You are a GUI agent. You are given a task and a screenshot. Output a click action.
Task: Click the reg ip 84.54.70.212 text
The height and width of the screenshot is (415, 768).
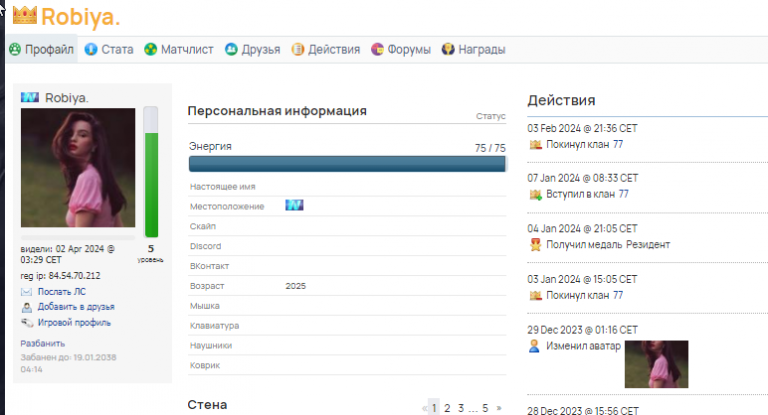[x=60, y=276]
